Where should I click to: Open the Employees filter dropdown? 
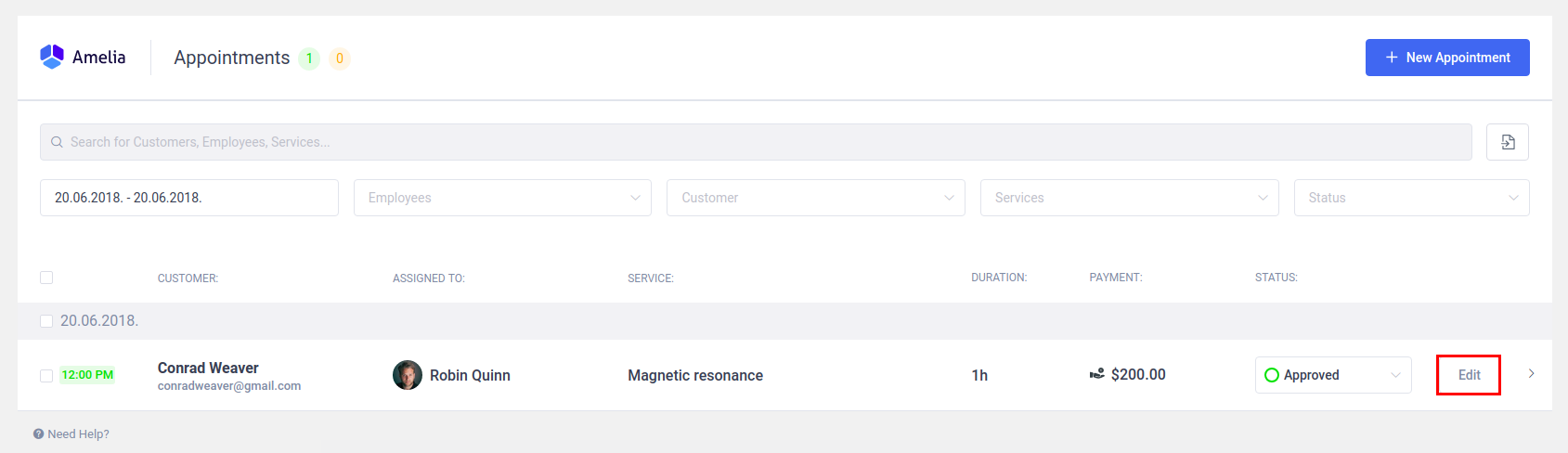click(502, 198)
